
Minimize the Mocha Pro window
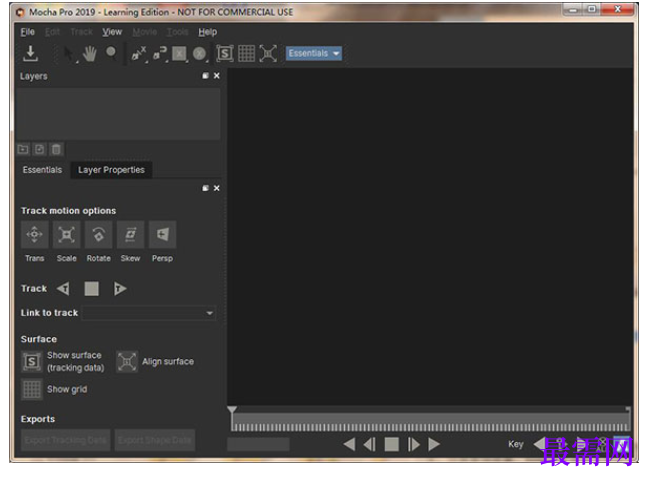point(573,9)
